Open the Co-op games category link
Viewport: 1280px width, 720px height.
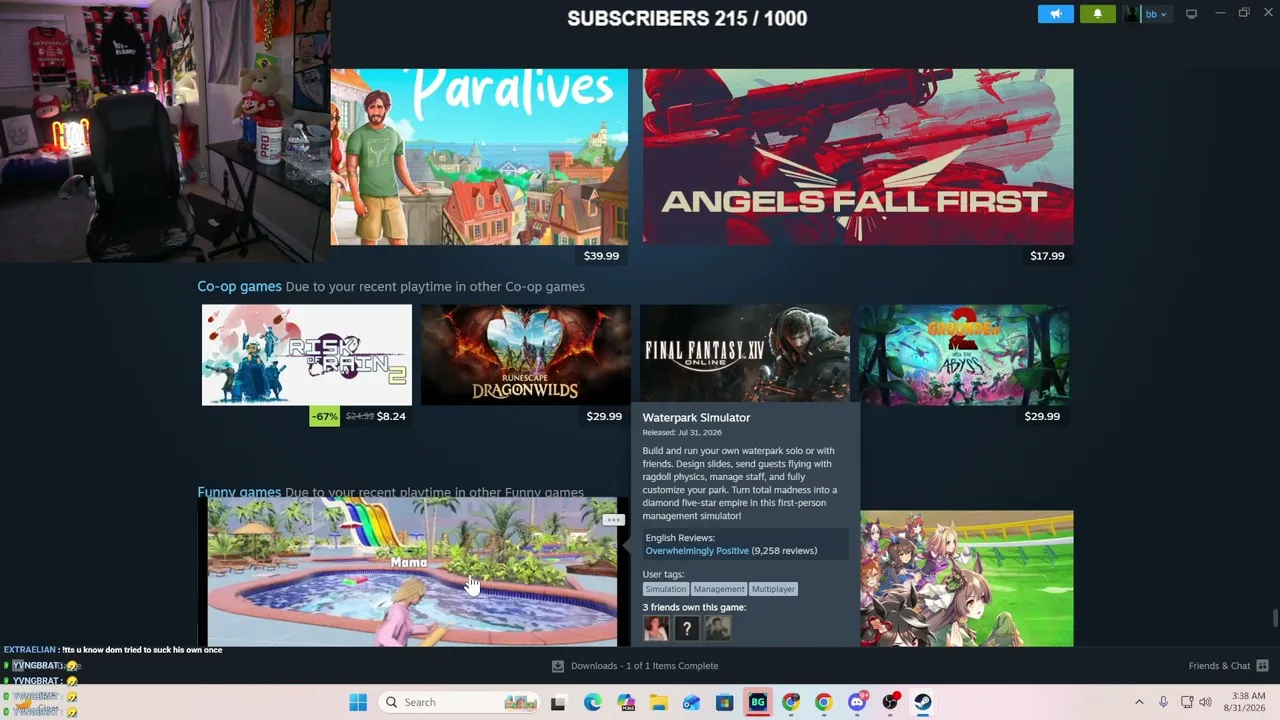tap(239, 286)
